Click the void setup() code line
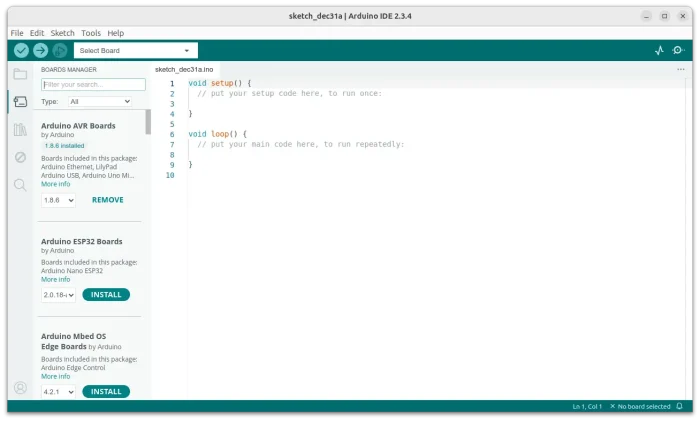This screenshot has height=421, width=700. [220, 83]
